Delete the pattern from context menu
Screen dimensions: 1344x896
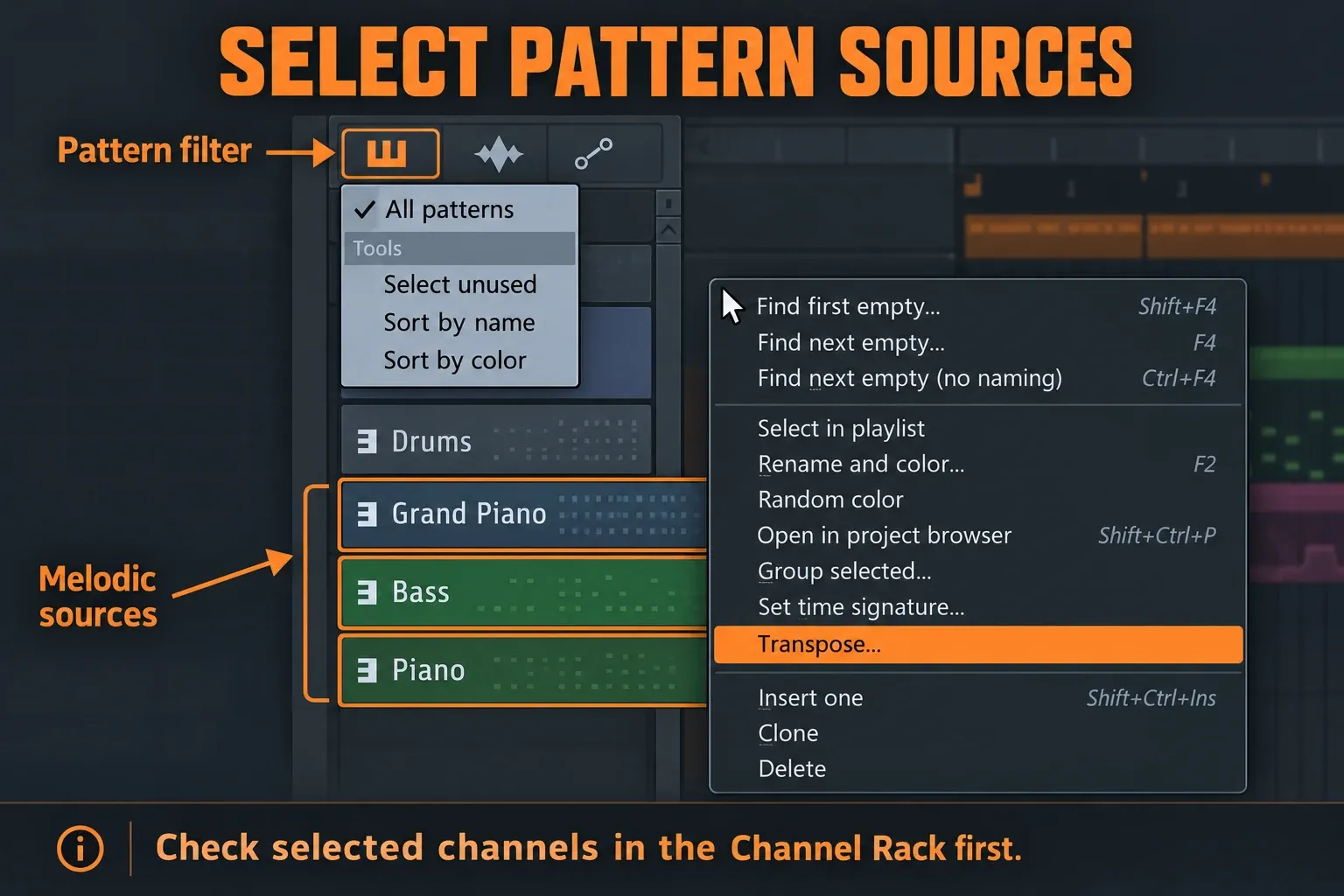click(x=978, y=769)
